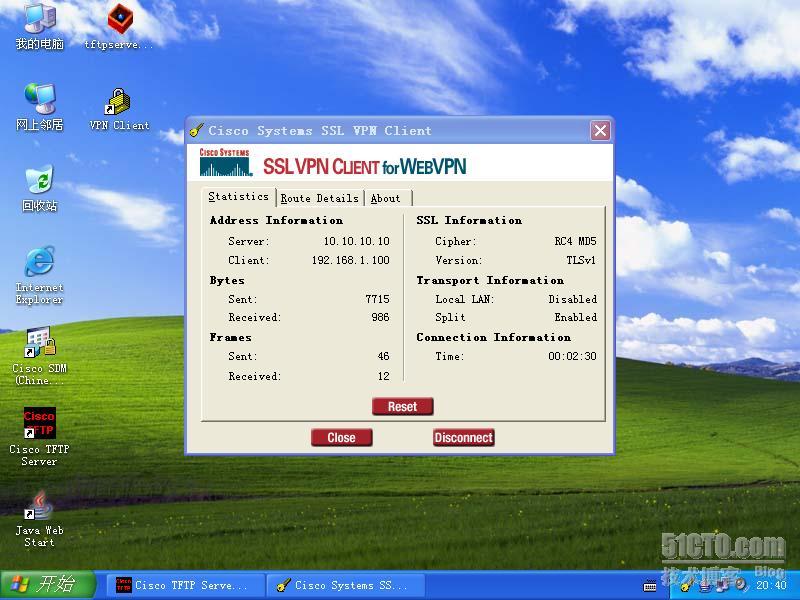This screenshot has height=600, width=800.
Task: Select the VPN Client desktop shortcut
Action: tap(119, 109)
